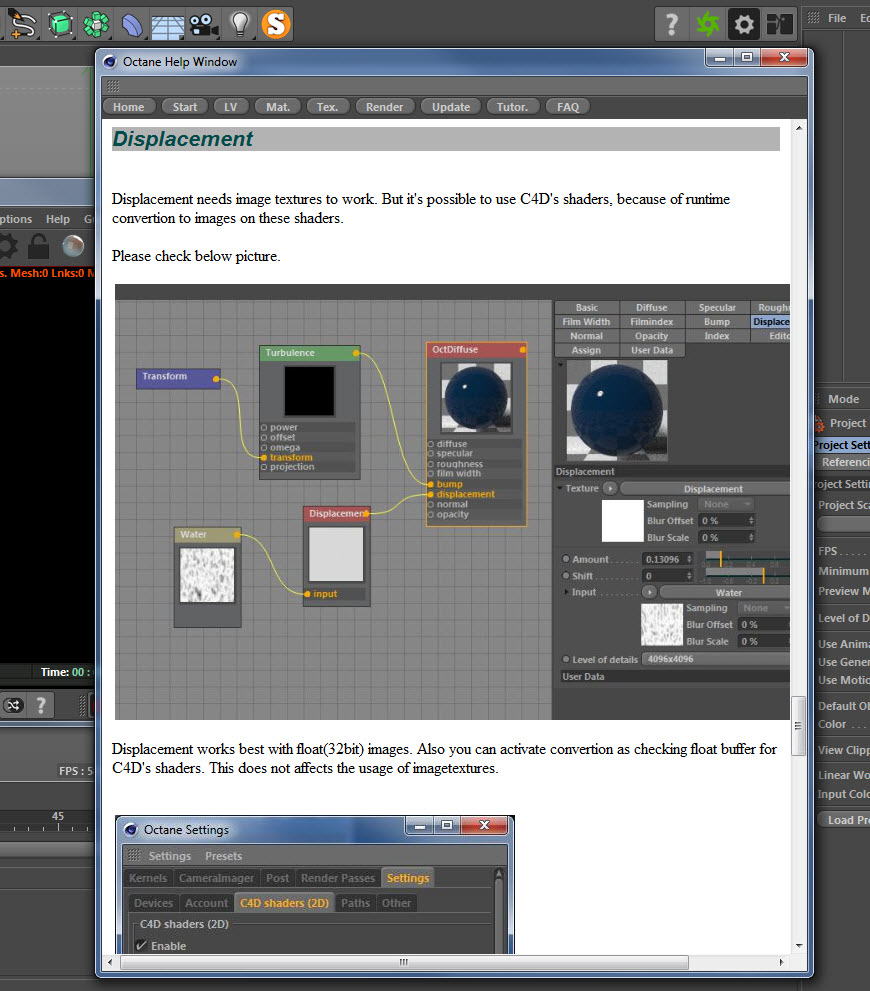Click the Load Preset button in right panel
Image resolution: width=870 pixels, height=991 pixels.
click(x=843, y=820)
